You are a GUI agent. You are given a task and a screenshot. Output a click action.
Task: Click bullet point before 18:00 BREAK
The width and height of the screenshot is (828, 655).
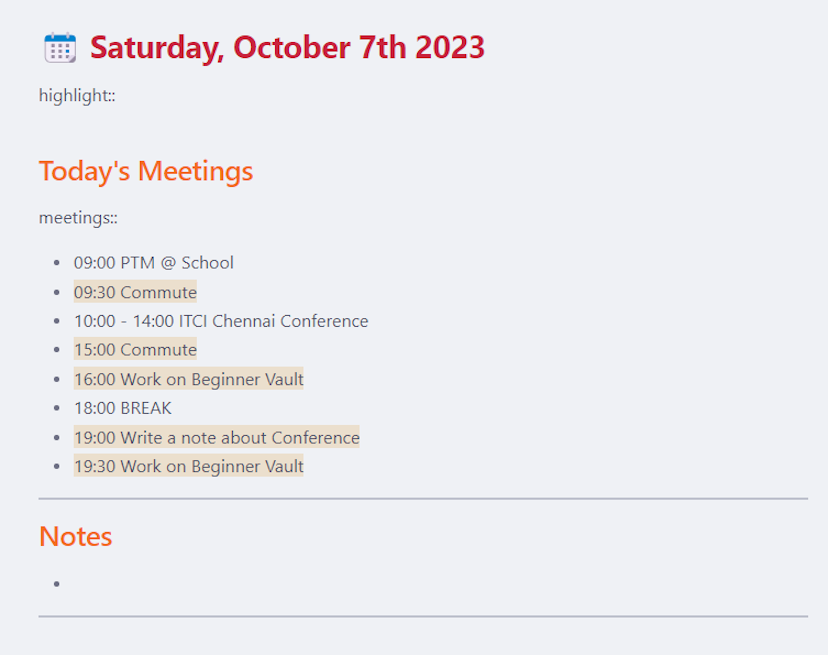coord(57,408)
